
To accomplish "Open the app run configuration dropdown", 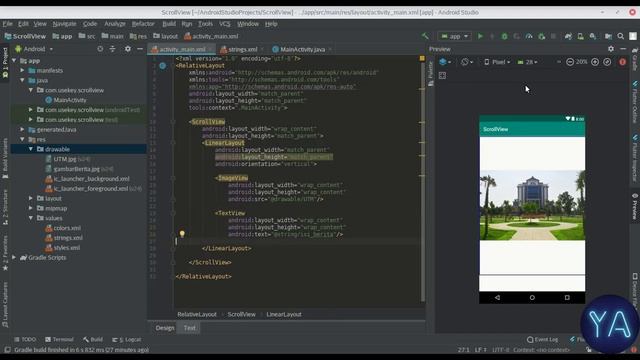I will (454, 36).
